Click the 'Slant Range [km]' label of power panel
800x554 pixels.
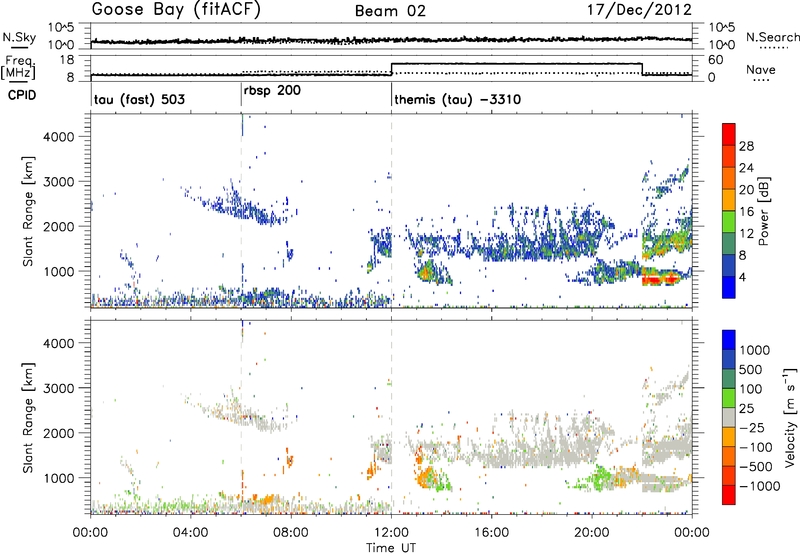[x=28, y=211]
